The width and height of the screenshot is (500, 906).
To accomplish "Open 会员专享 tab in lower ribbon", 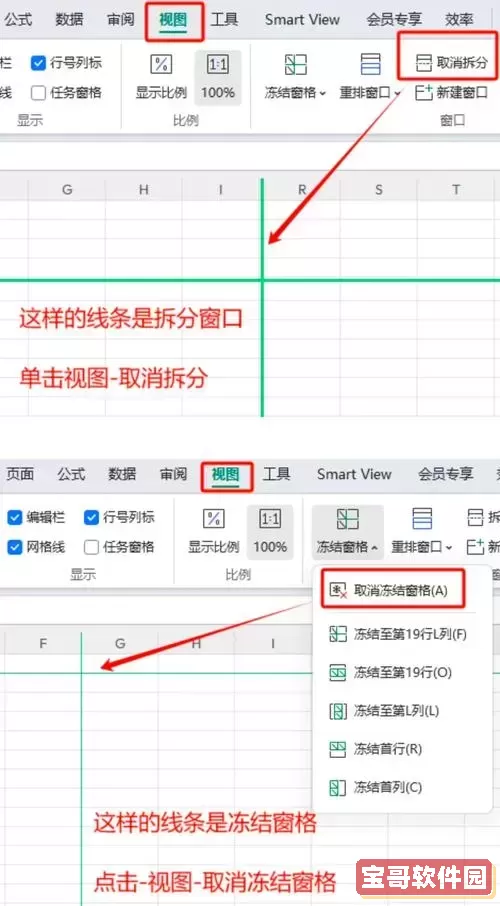I will [x=446, y=474].
